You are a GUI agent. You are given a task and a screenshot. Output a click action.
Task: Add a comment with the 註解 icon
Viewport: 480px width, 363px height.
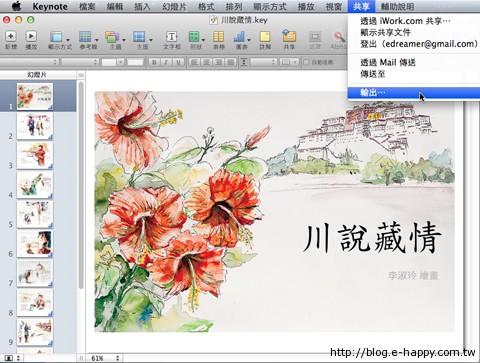[x=265, y=36]
